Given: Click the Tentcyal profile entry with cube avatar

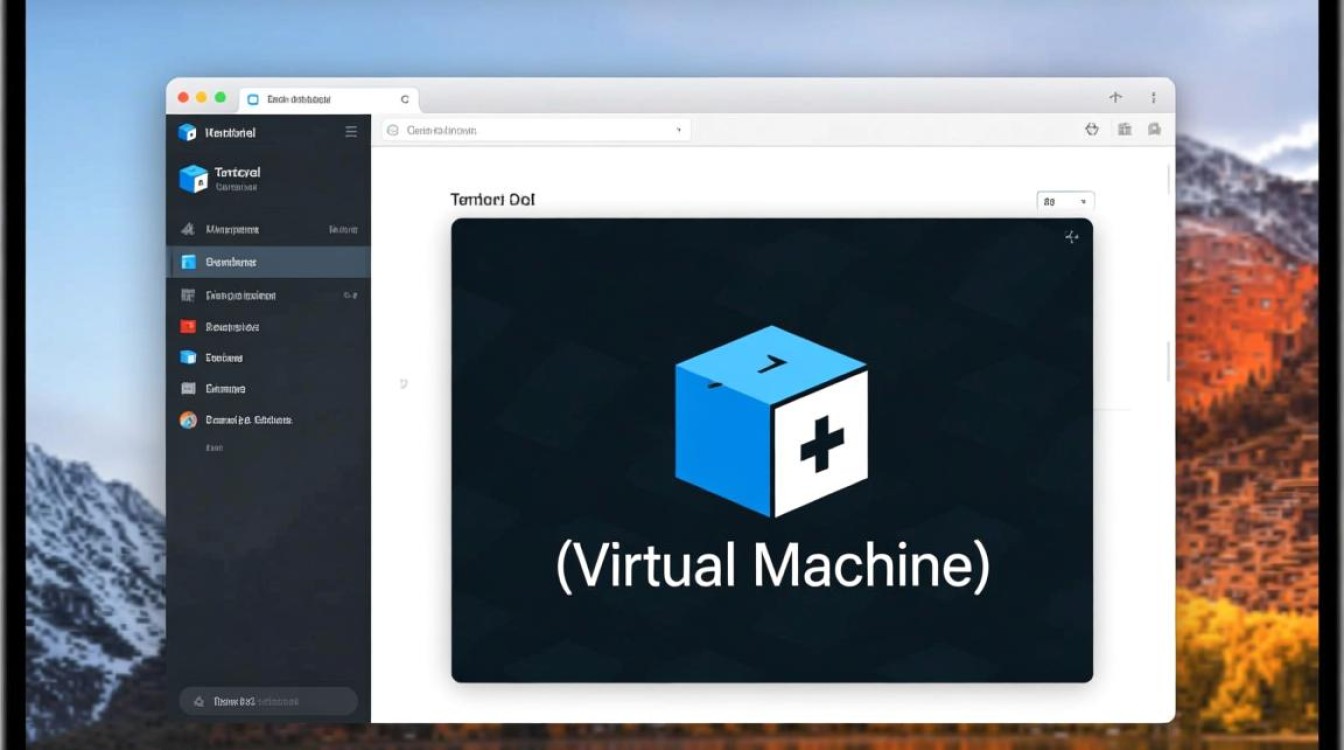Looking at the screenshot, I should 236,178.
